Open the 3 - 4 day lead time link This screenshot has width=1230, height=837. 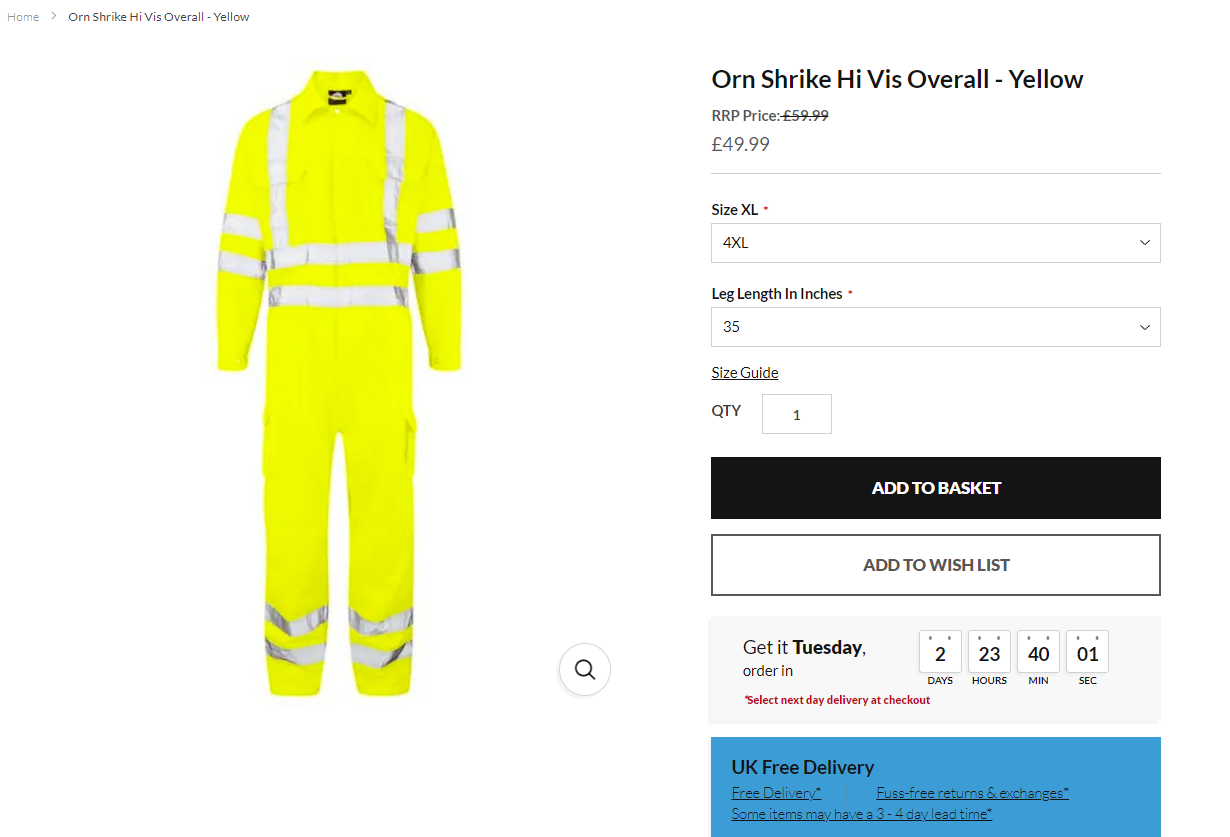(861, 814)
